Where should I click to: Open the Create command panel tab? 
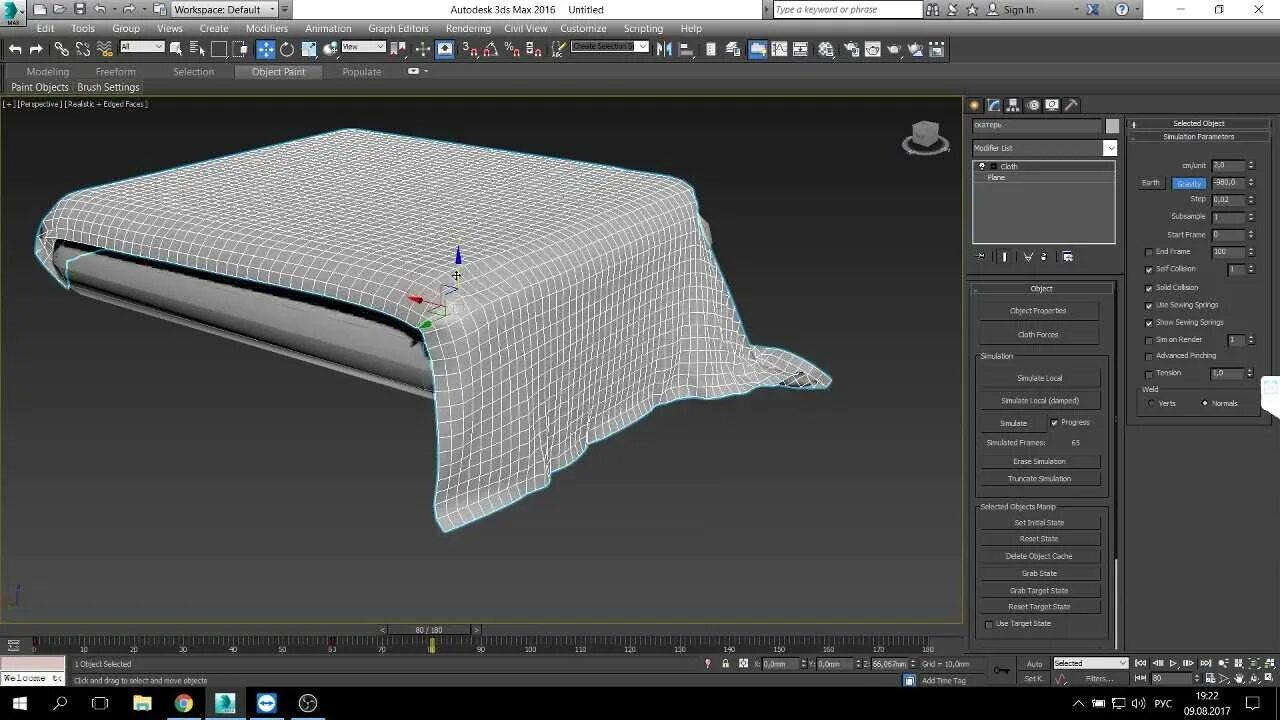click(975, 105)
